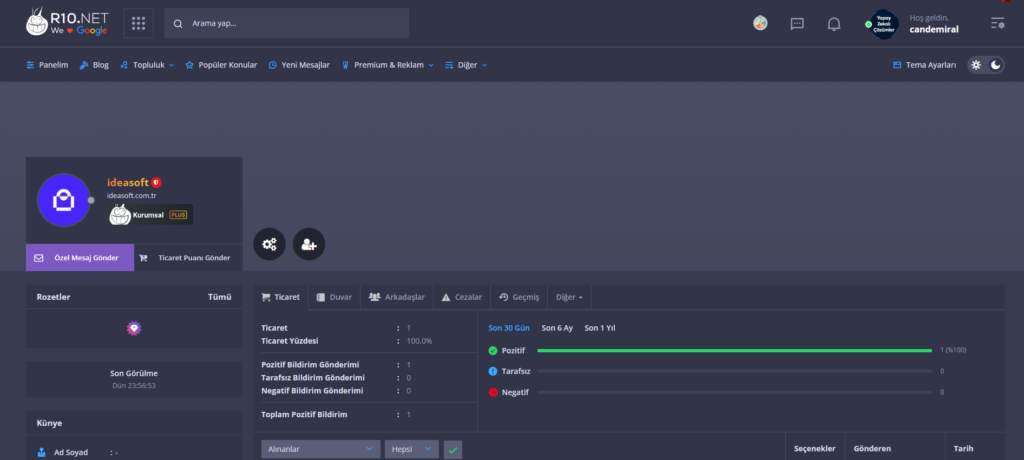Click the green checkmark filter button

[x=453, y=450]
